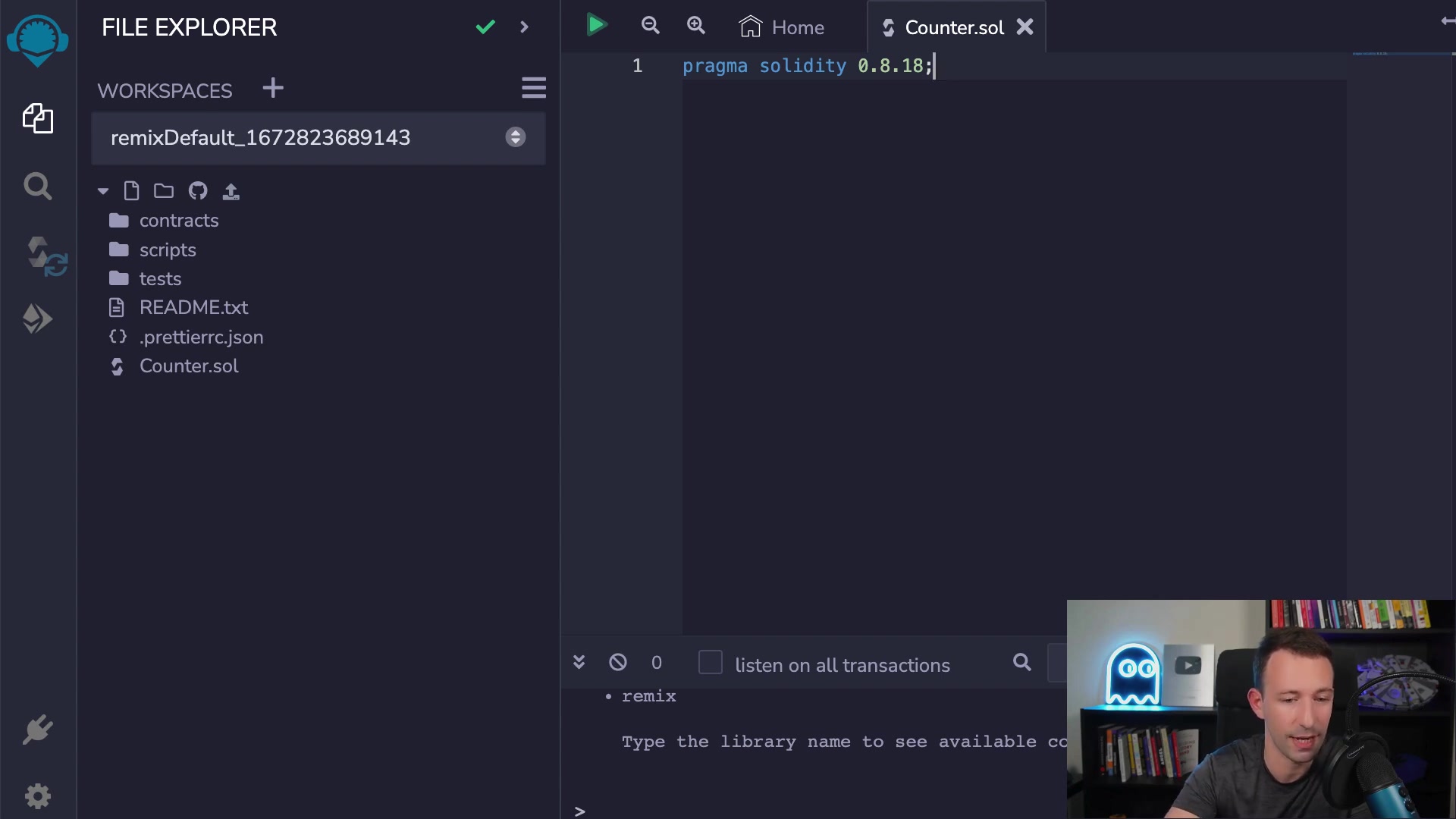This screenshot has width=1456, height=819.
Task: Run the current script with the play button
Action: 596,25
